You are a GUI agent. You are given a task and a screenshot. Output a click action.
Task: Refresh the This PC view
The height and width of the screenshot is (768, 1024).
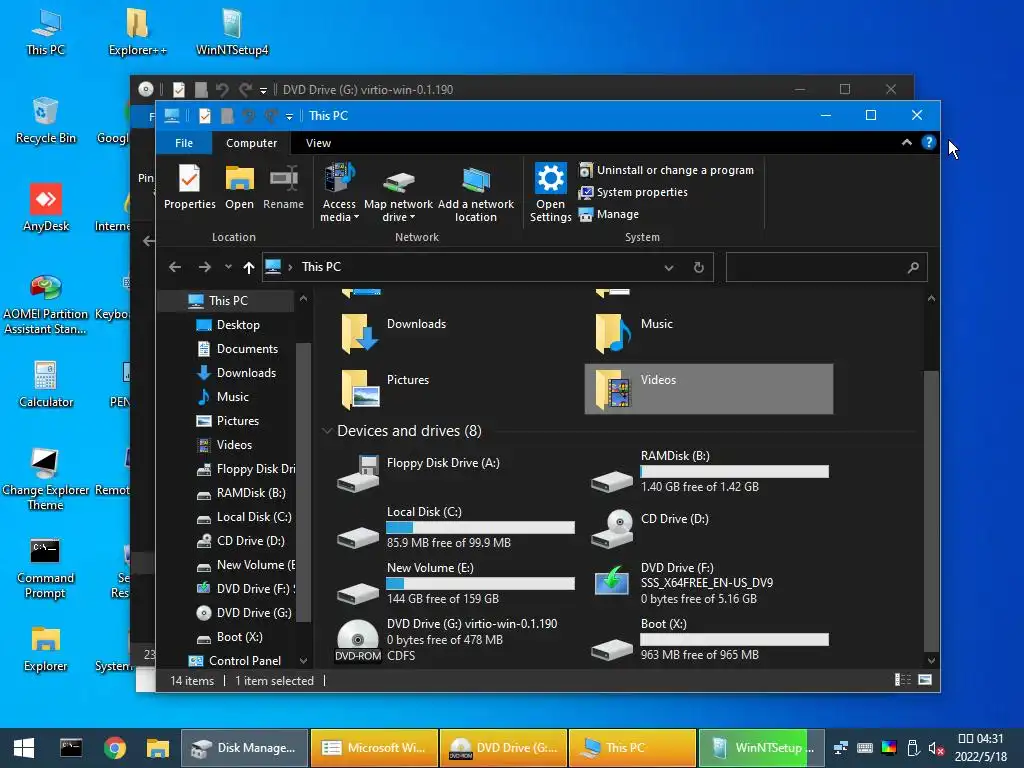(x=698, y=268)
